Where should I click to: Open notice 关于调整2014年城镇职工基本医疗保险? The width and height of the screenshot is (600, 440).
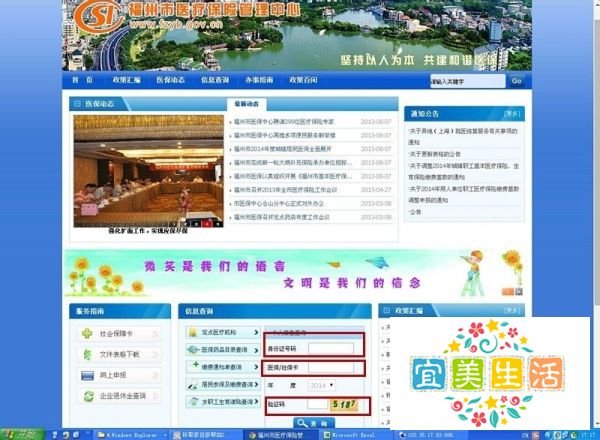pos(464,171)
